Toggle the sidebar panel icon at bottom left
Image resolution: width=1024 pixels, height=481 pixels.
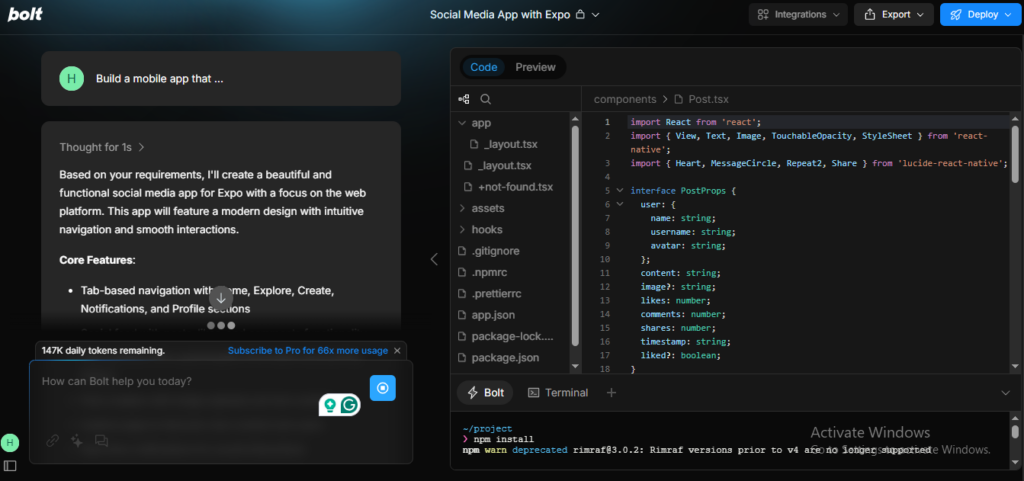(10, 465)
